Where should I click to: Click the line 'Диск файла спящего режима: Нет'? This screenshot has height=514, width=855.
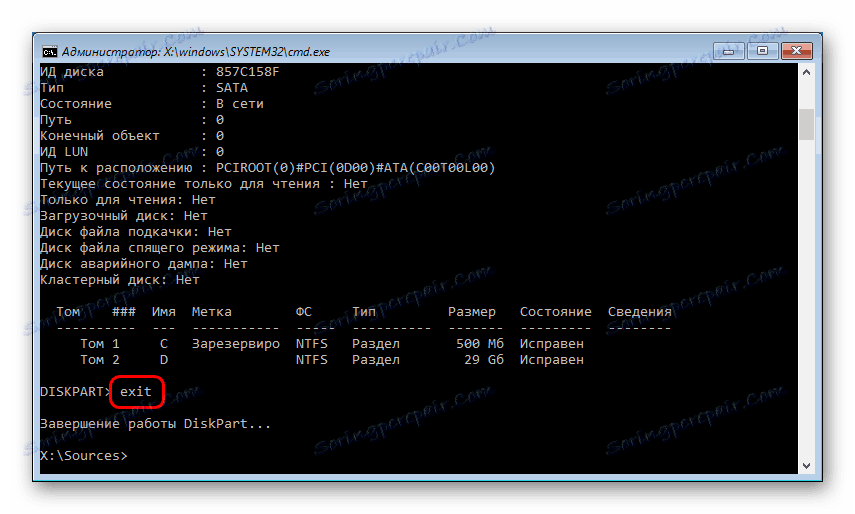point(160,248)
